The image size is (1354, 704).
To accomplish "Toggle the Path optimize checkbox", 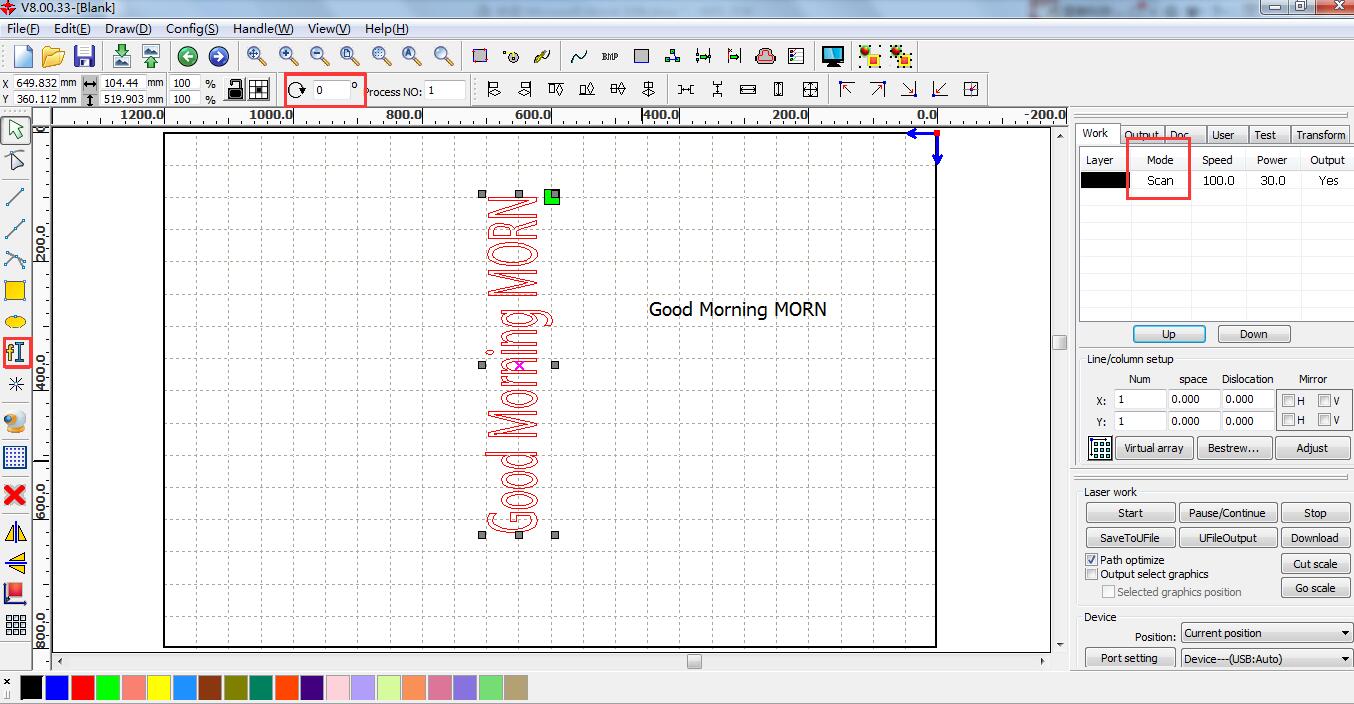I will (1092, 560).
